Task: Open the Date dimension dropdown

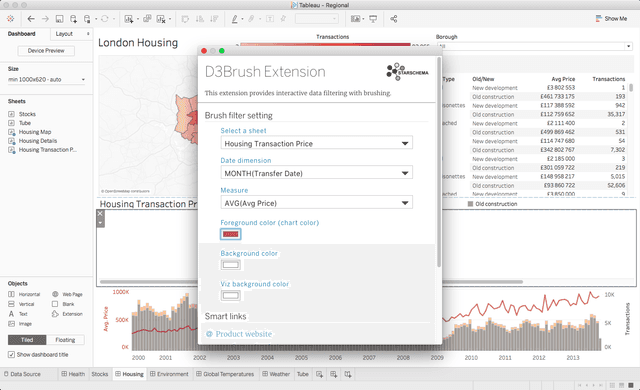Action: (316, 173)
